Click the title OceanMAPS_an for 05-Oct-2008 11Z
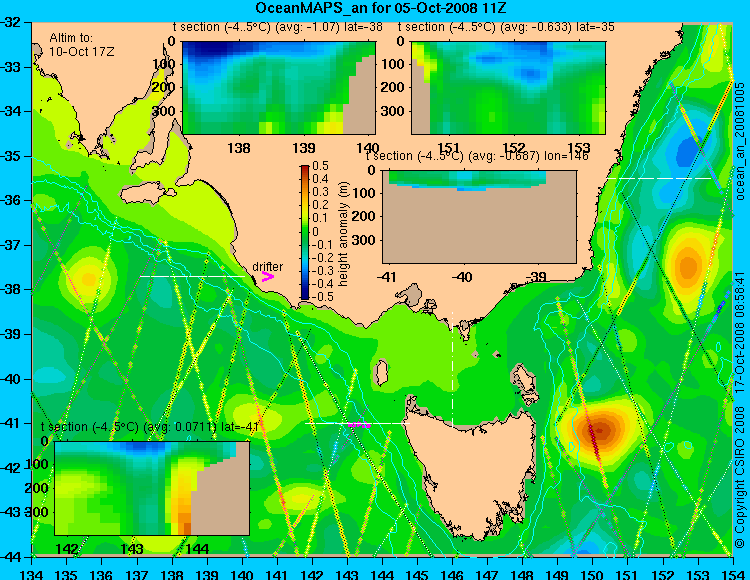 pyautogui.click(x=380, y=8)
